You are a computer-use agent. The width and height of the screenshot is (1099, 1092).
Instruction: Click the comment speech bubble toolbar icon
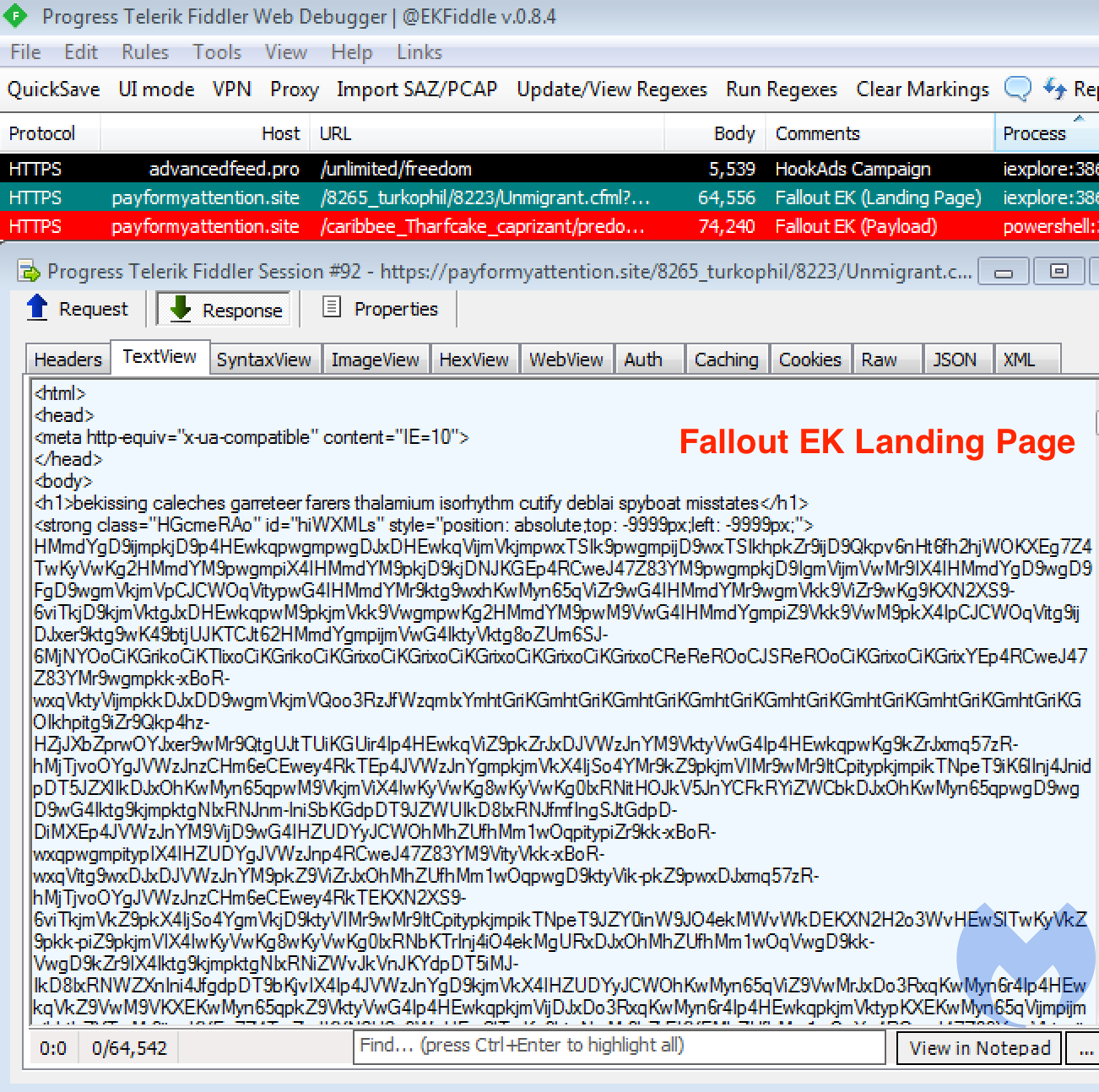(x=1018, y=89)
